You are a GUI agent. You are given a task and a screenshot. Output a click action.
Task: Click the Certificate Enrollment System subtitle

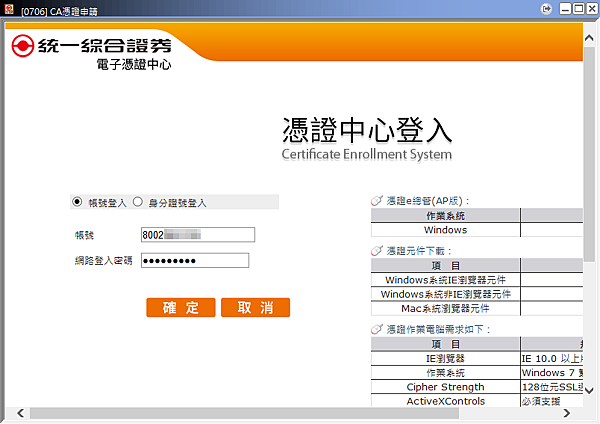[x=367, y=154]
